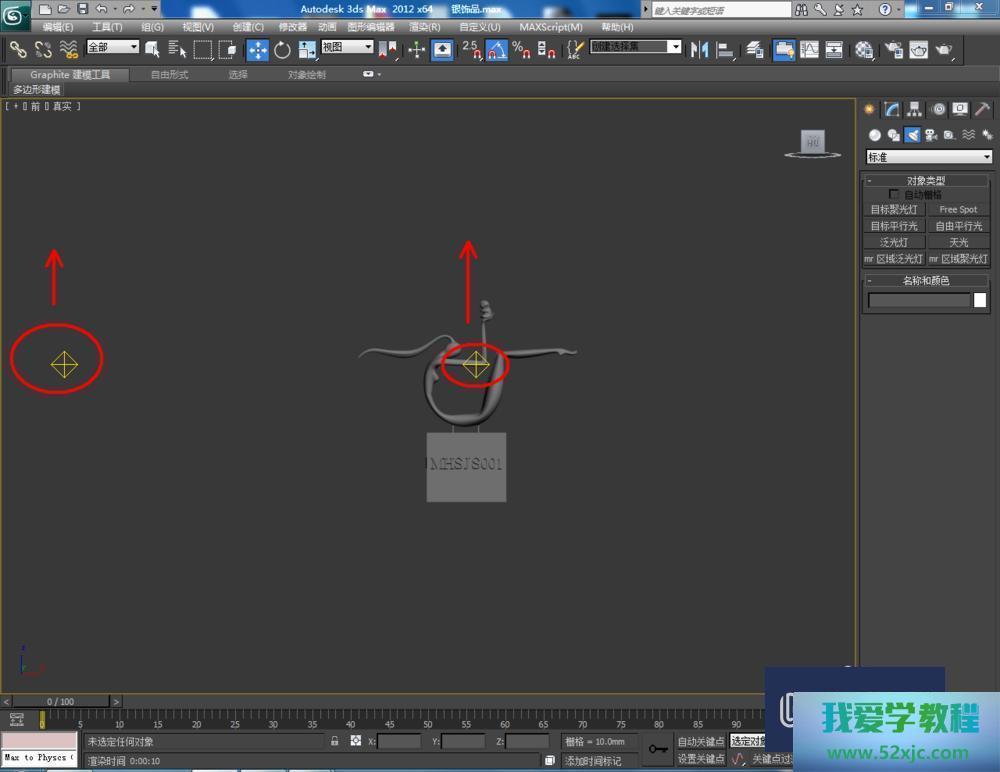Image resolution: width=1000 pixels, height=772 pixels.
Task: Switch to the Modify panel tab
Action: 892,110
